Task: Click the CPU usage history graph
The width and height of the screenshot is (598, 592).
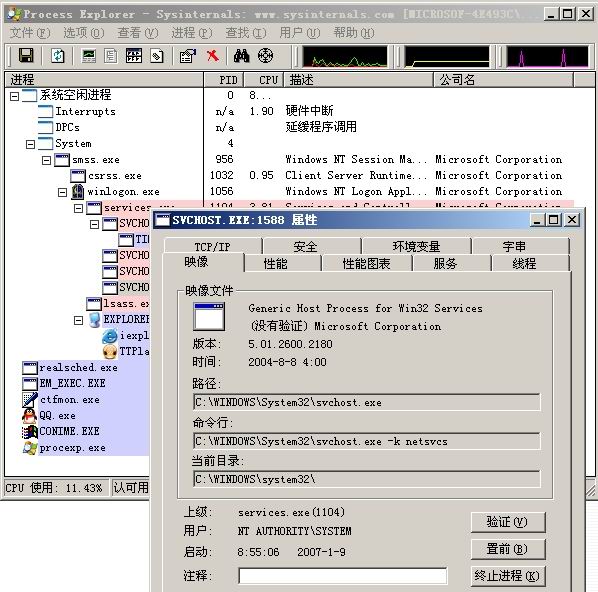Action: 345,56
